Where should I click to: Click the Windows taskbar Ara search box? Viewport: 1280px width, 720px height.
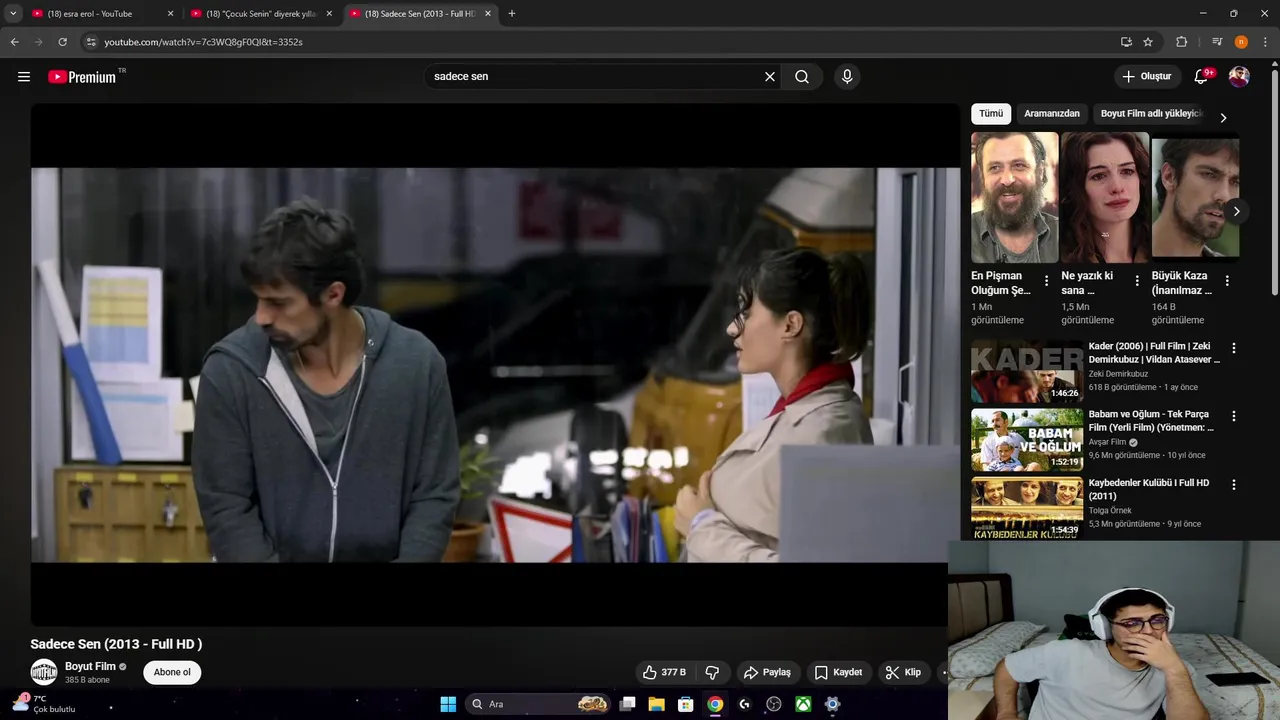[539, 704]
